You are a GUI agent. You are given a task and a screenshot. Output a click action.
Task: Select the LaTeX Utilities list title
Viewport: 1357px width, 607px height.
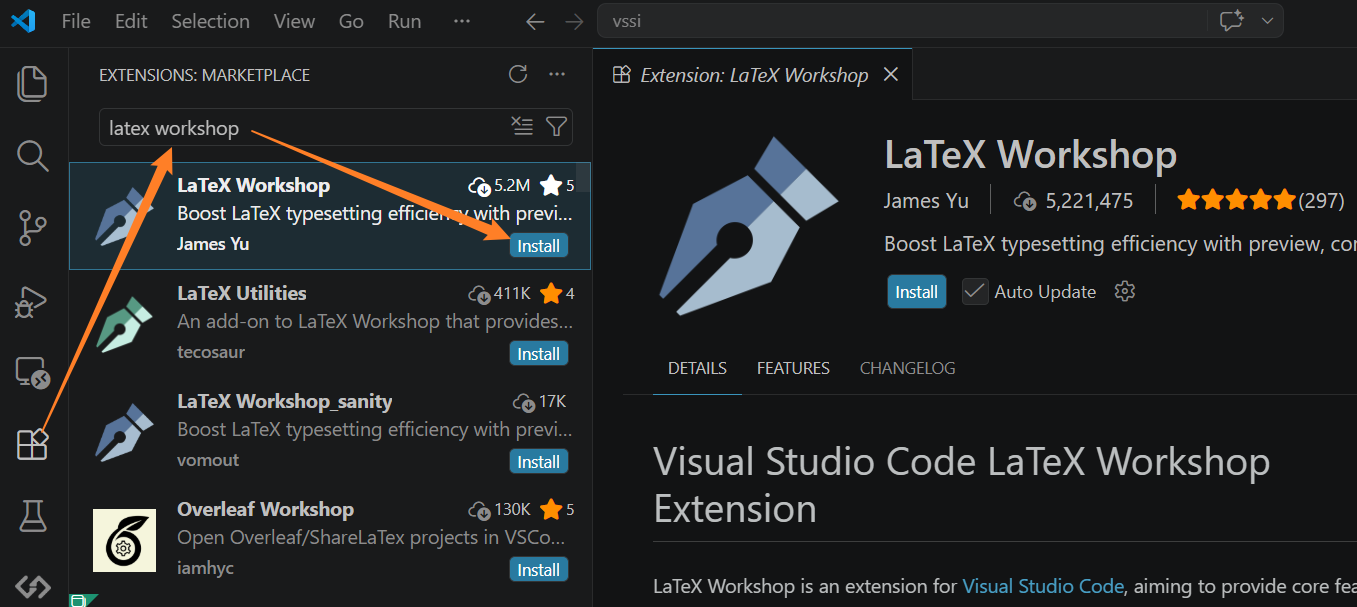pos(242,293)
